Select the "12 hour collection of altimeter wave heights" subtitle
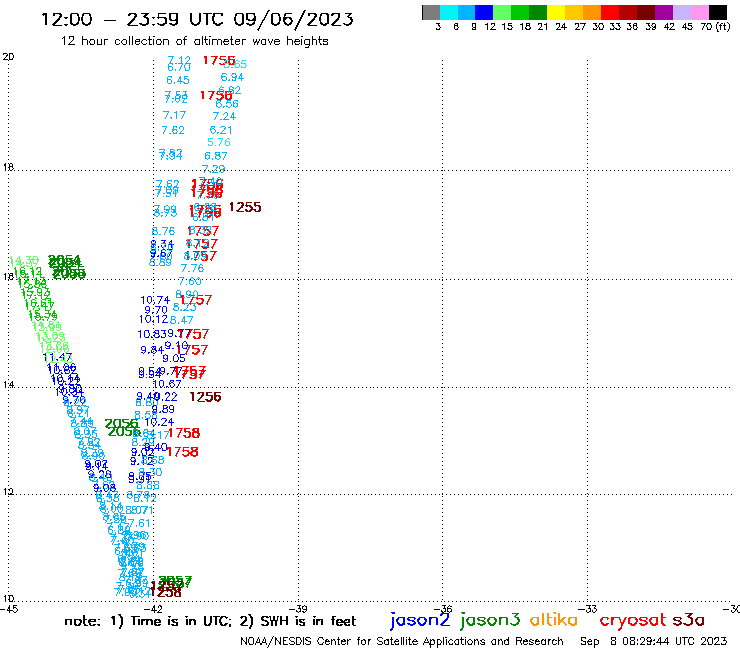 click(x=194, y=41)
